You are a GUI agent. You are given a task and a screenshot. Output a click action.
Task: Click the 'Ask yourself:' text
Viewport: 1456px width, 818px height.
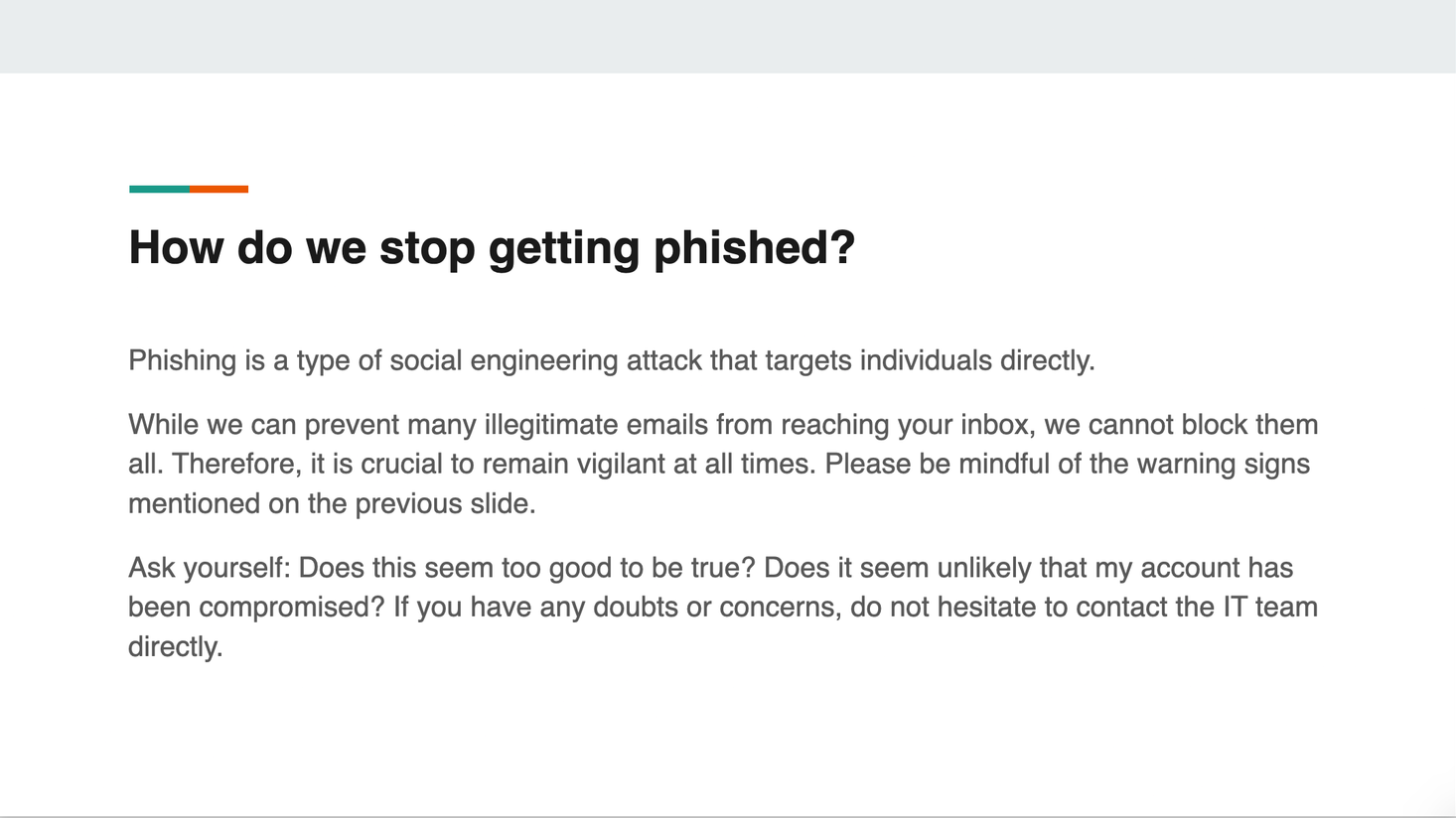click(x=210, y=568)
